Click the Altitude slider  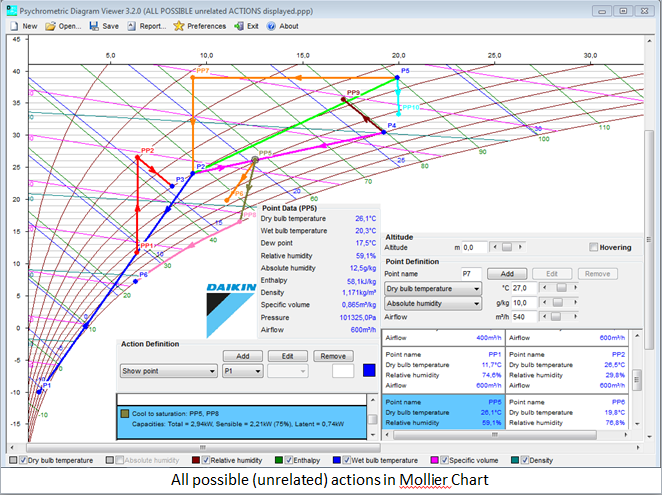[x=508, y=247]
